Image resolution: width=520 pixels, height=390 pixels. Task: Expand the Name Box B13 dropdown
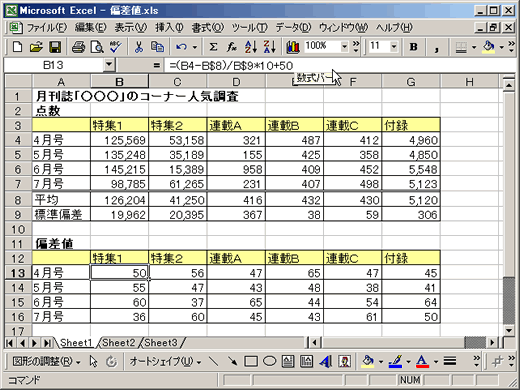109,65
